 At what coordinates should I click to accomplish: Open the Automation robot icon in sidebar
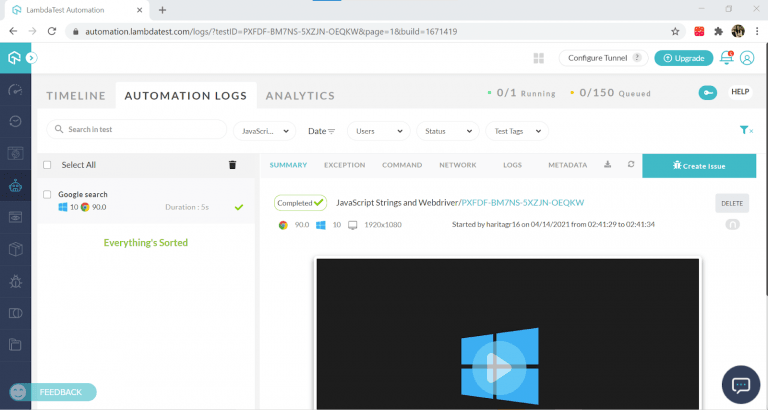[x=15, y=185]
